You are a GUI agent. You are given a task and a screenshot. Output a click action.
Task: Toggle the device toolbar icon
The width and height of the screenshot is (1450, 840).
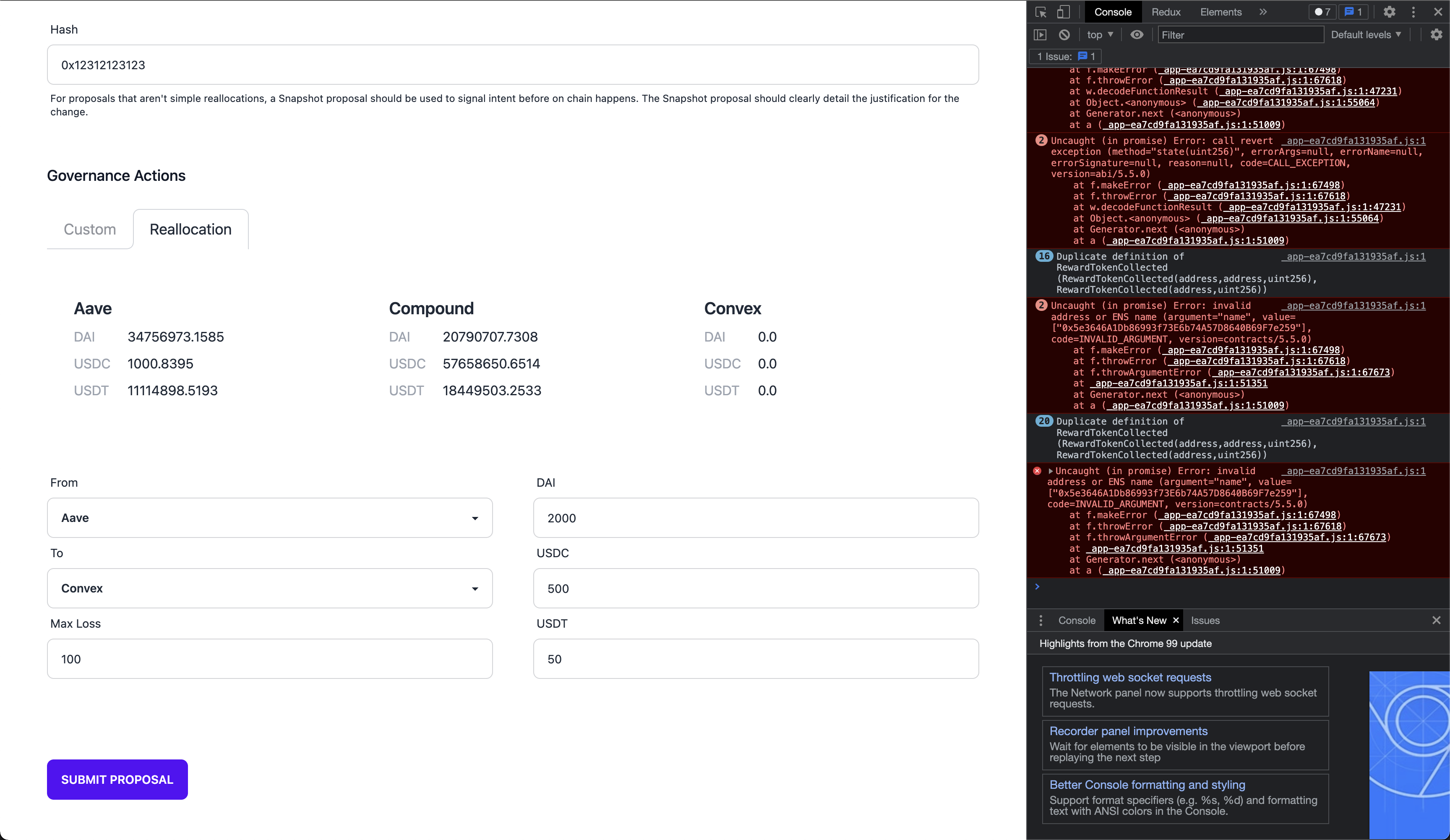click(x=1063, y=11)
